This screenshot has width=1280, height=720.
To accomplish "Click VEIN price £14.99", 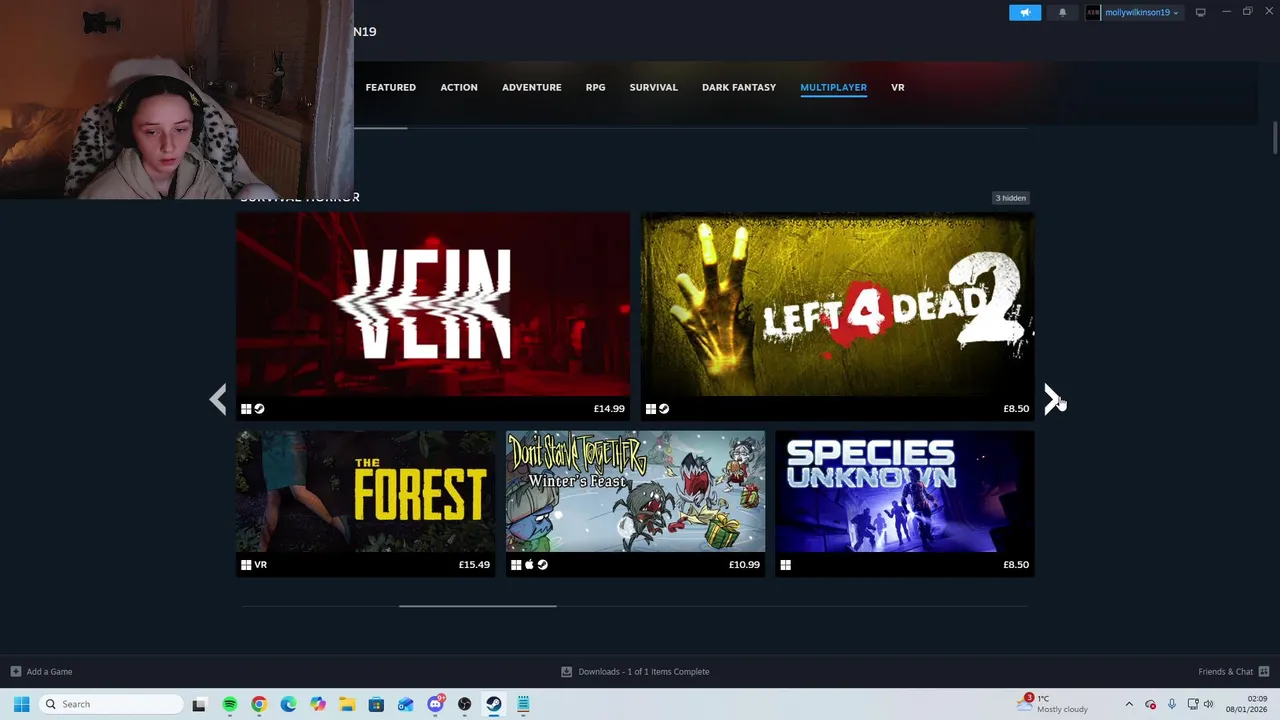I will (x=609, y=408).
